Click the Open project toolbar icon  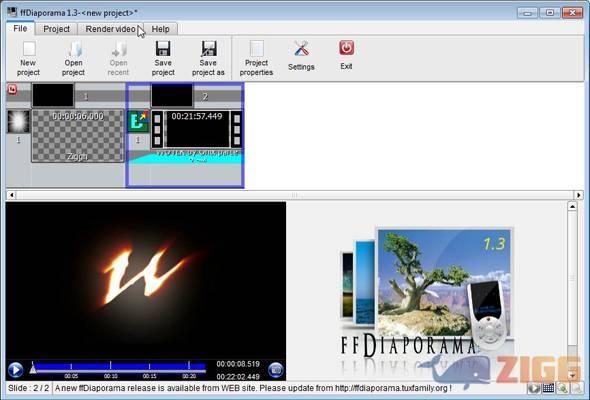pos(73,58)
